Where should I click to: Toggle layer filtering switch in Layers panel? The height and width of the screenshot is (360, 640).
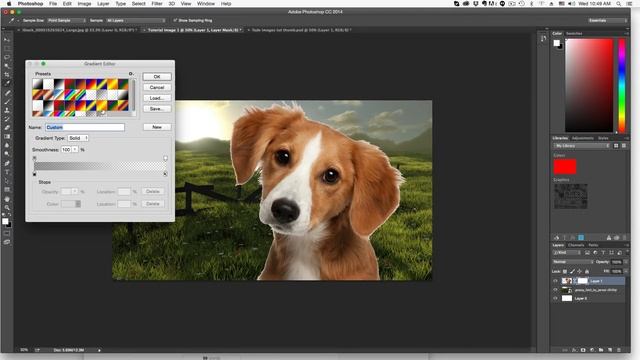click(x=627, y=252)
